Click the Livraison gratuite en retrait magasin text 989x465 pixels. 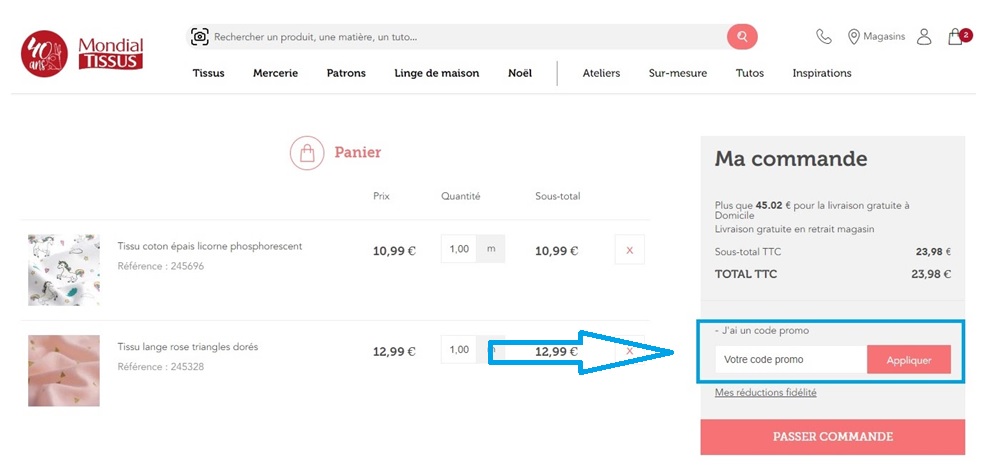[x=794, y=229]
